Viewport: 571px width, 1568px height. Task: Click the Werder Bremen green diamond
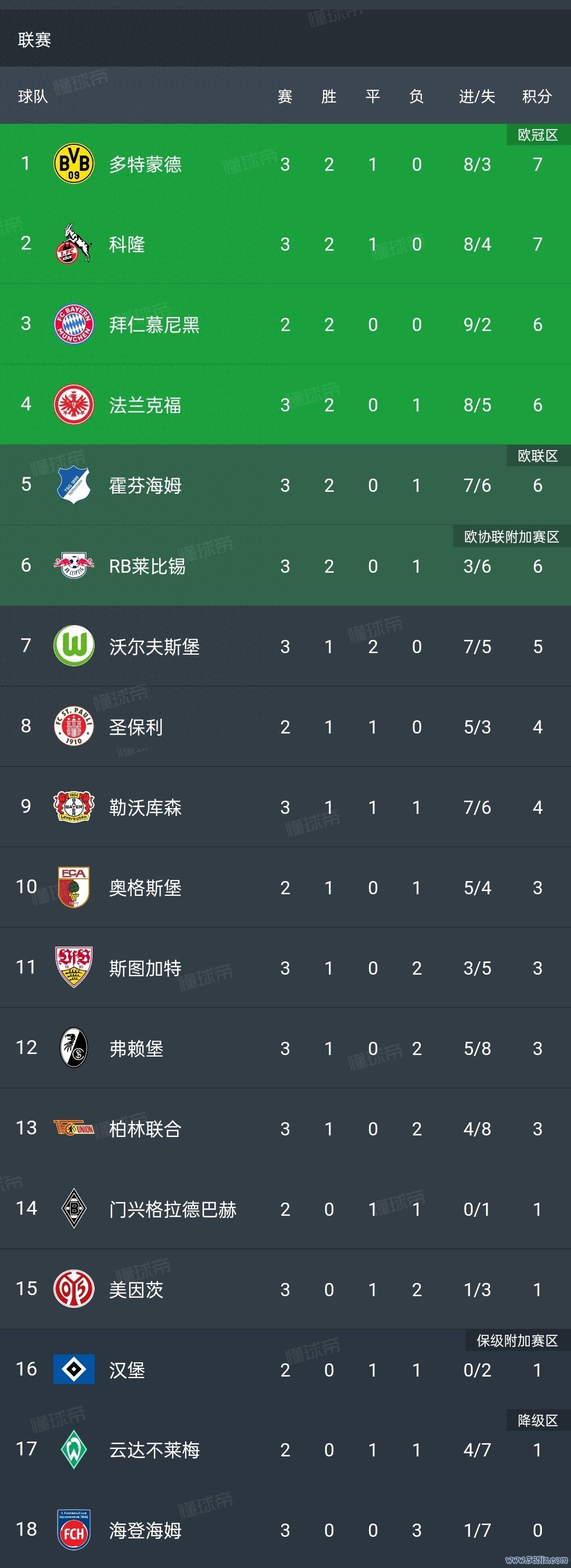pos(73,1450)
